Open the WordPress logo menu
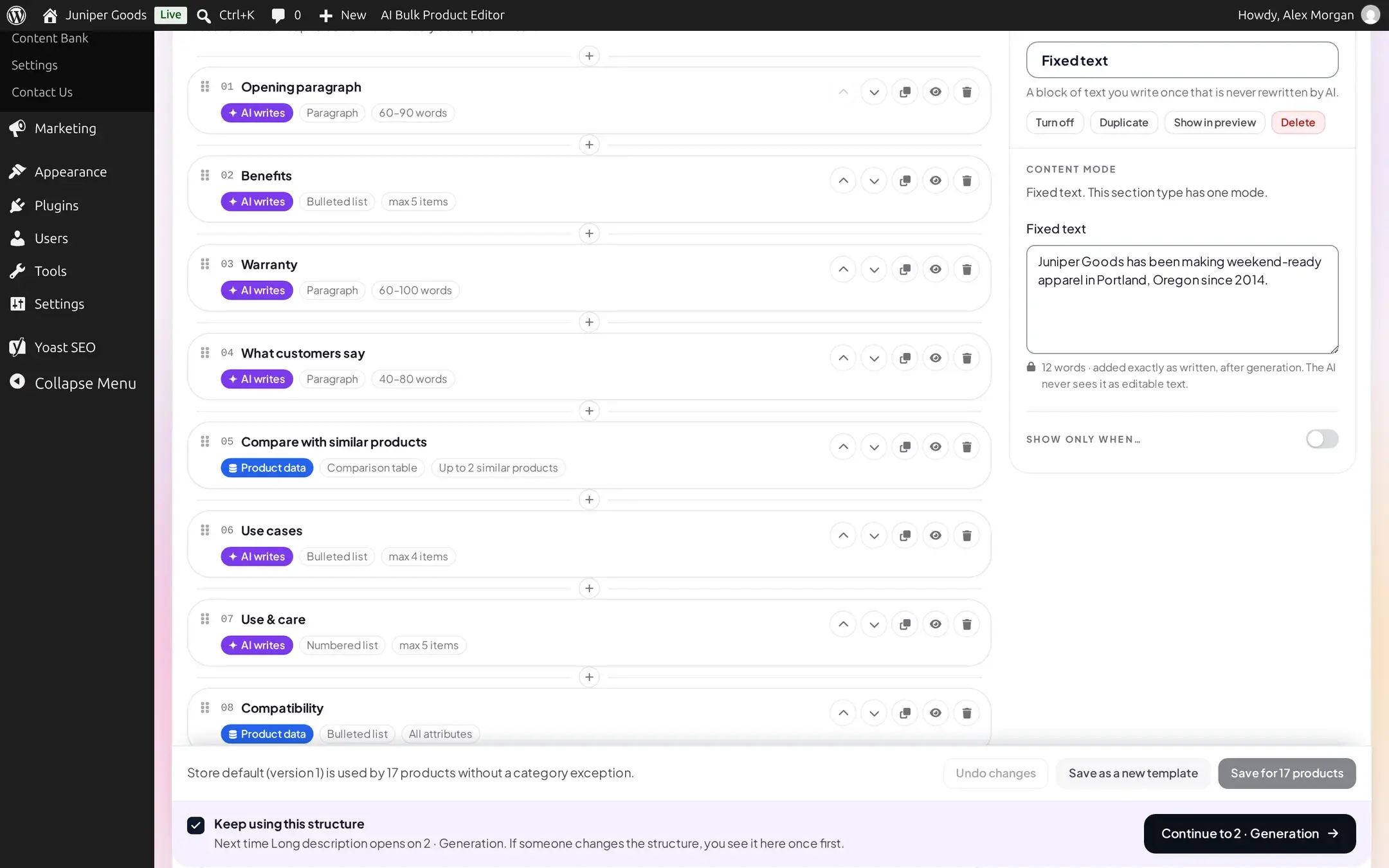 pyautogui.click(x=16, y=15)
